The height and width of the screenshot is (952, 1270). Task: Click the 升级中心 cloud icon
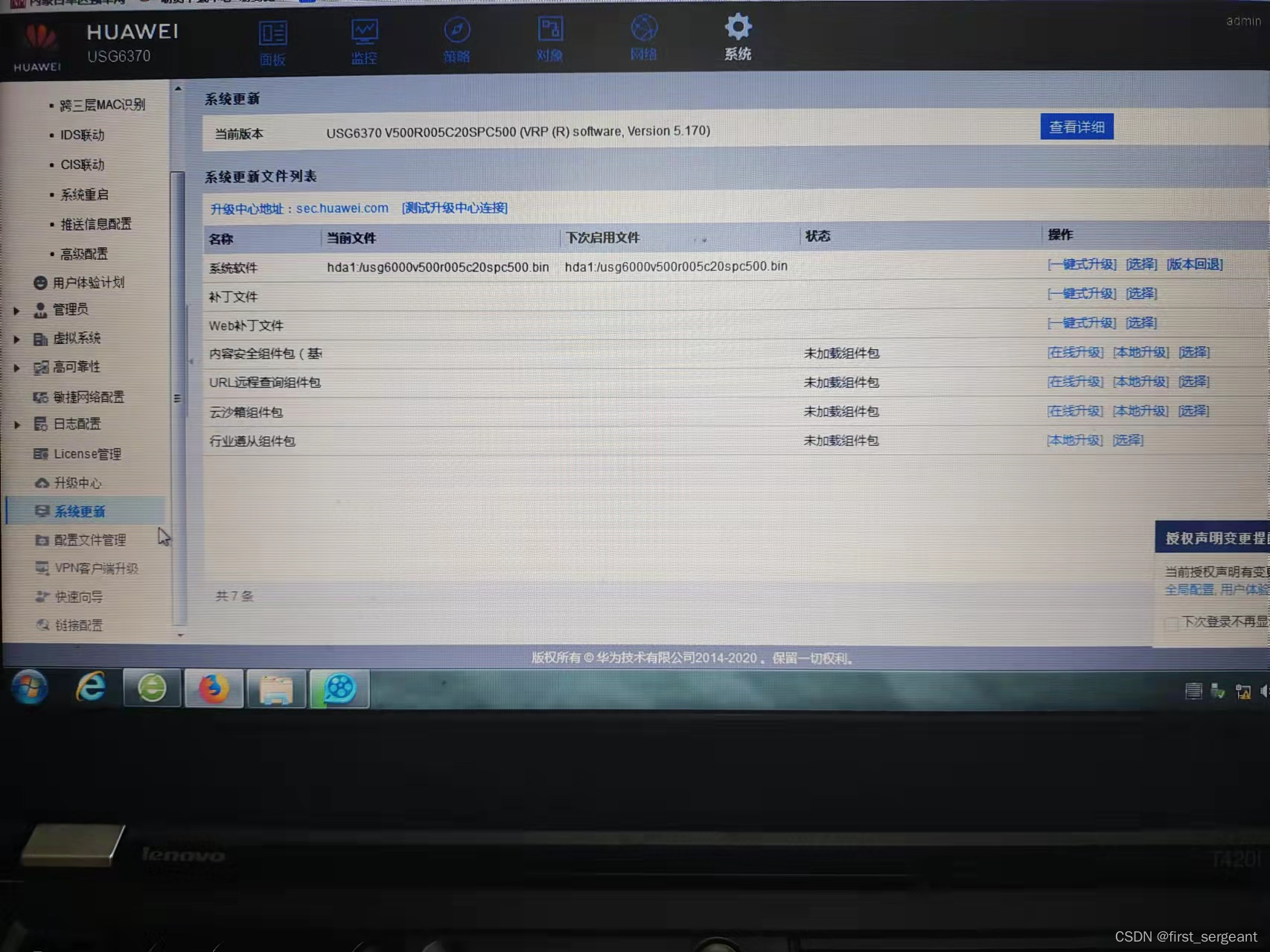pos(42,483)
